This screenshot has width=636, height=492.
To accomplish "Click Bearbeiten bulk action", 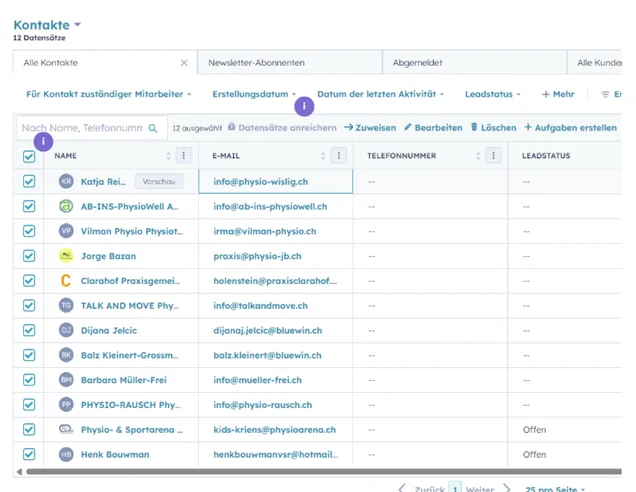I will click(433, 128).
